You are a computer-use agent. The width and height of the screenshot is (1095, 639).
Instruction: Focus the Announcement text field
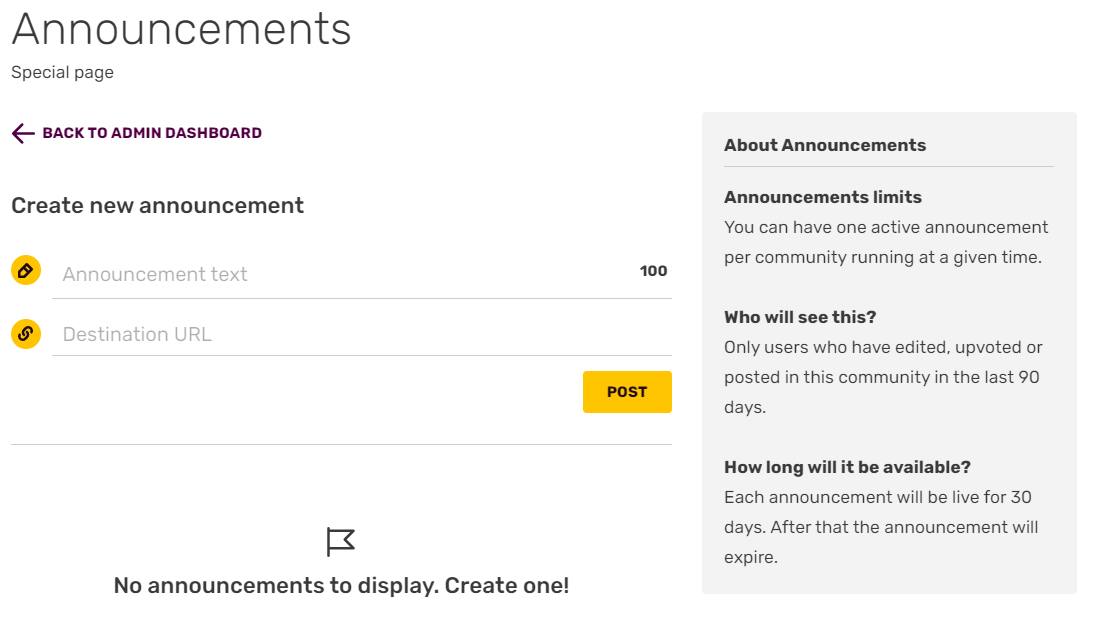[340, 274]
